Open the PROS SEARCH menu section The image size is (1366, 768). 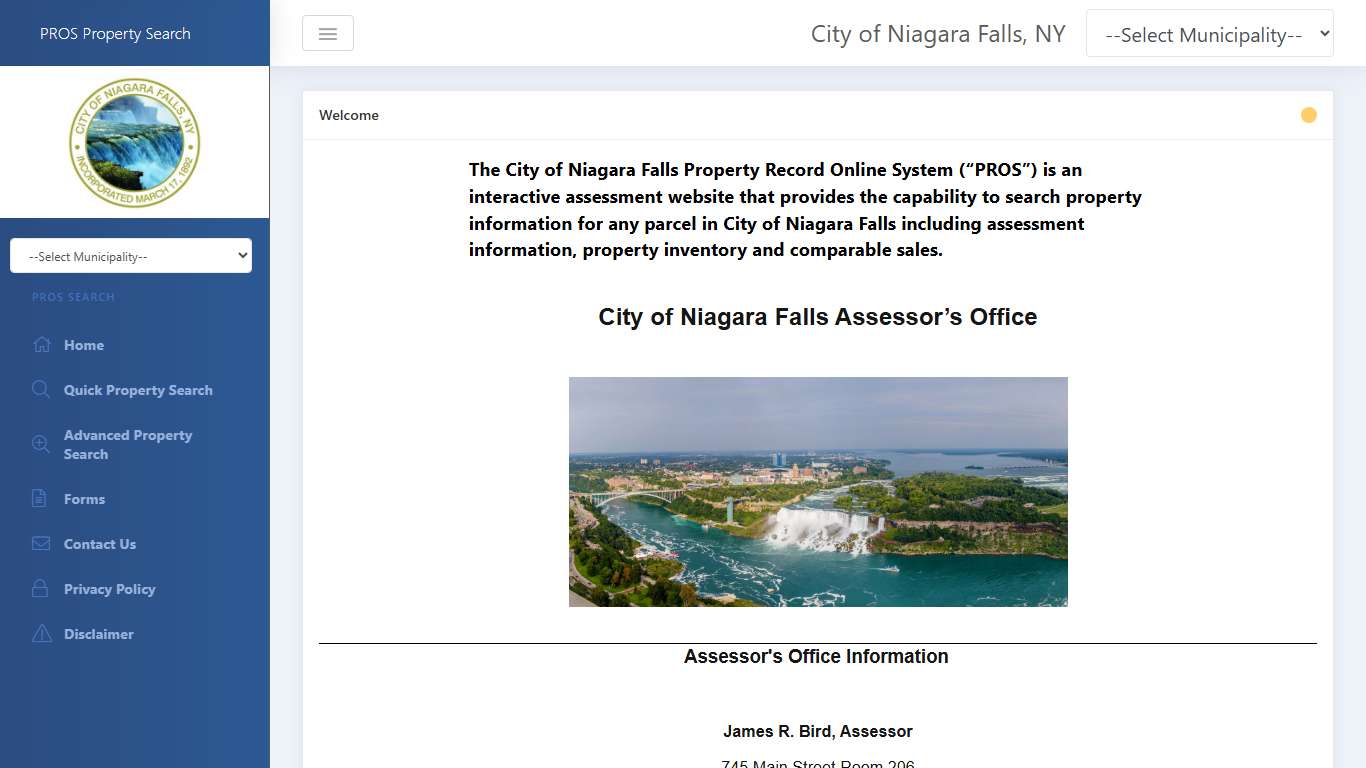point(73,297)
